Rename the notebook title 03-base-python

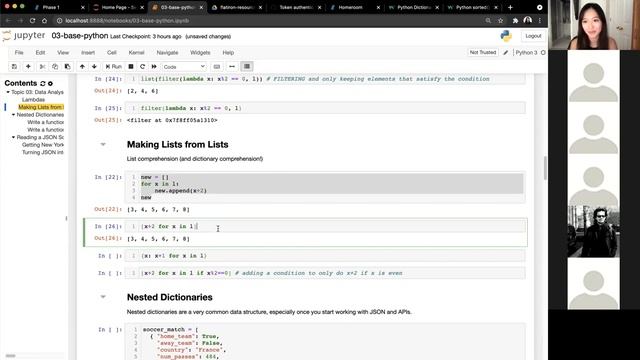(x=80, y=36)
